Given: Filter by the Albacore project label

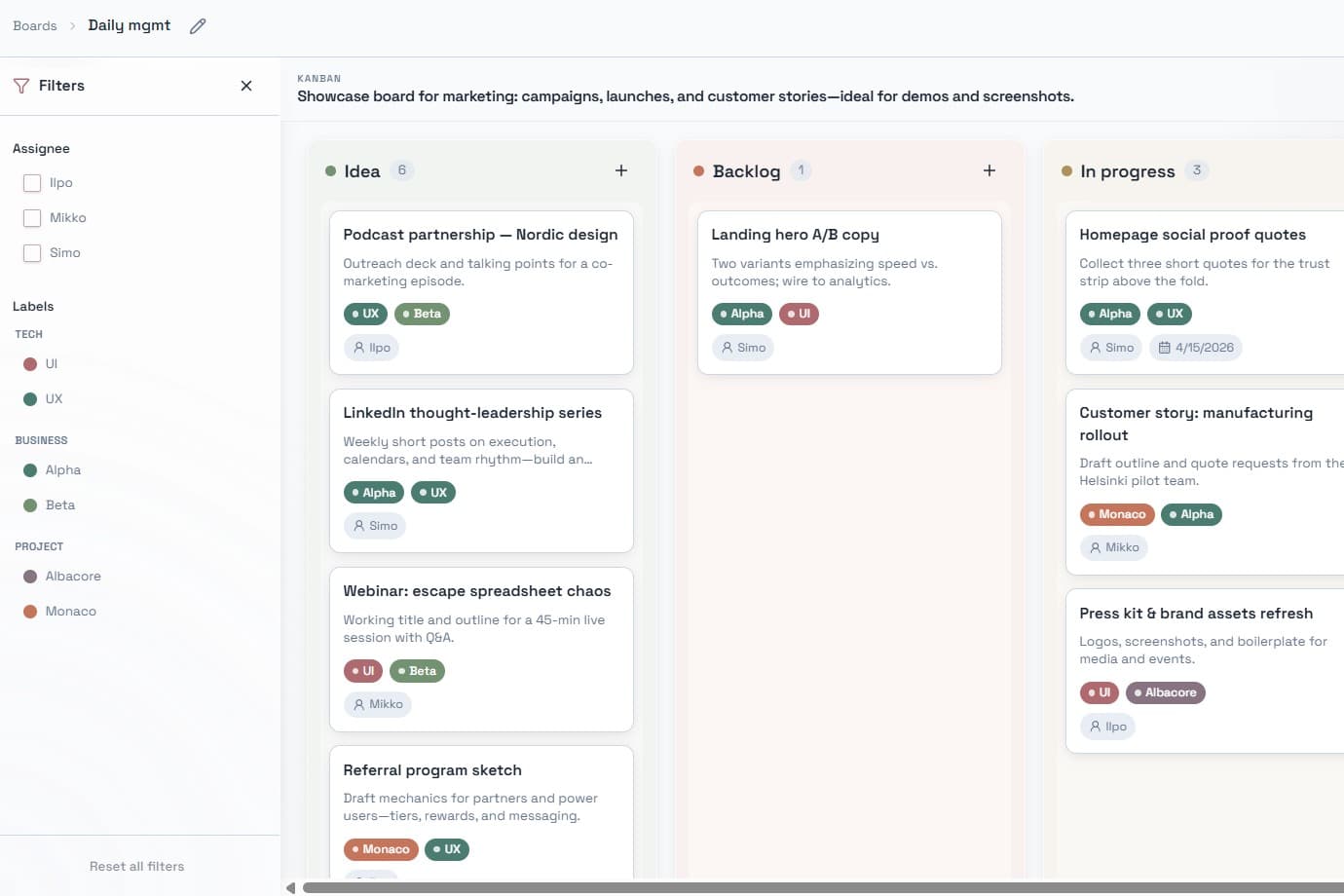Looking at the screenshot, I should [61, 577].
